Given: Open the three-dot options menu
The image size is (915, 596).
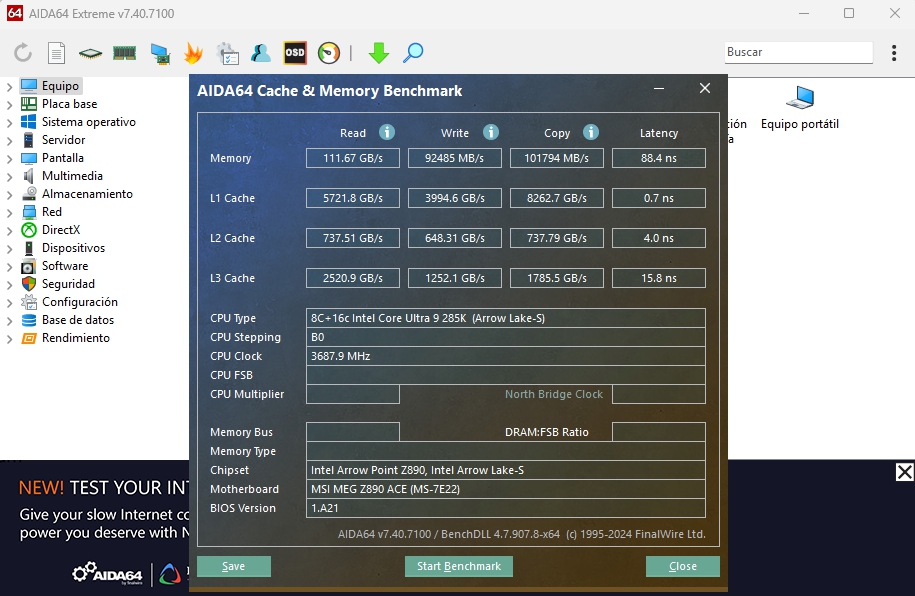Looking at the screenshot, I should coord(894,53).
